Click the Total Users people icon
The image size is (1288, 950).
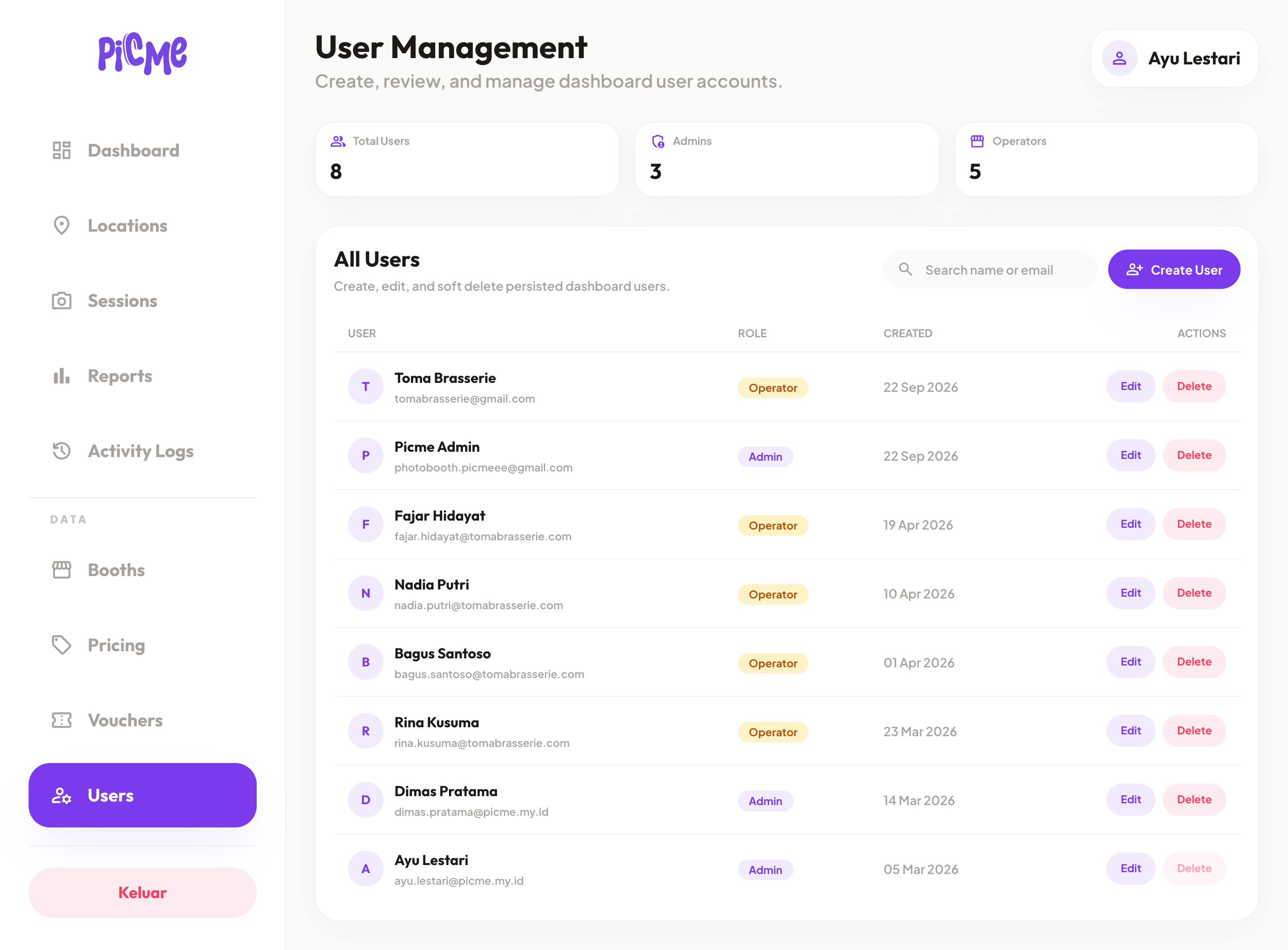tap(338, 141)
